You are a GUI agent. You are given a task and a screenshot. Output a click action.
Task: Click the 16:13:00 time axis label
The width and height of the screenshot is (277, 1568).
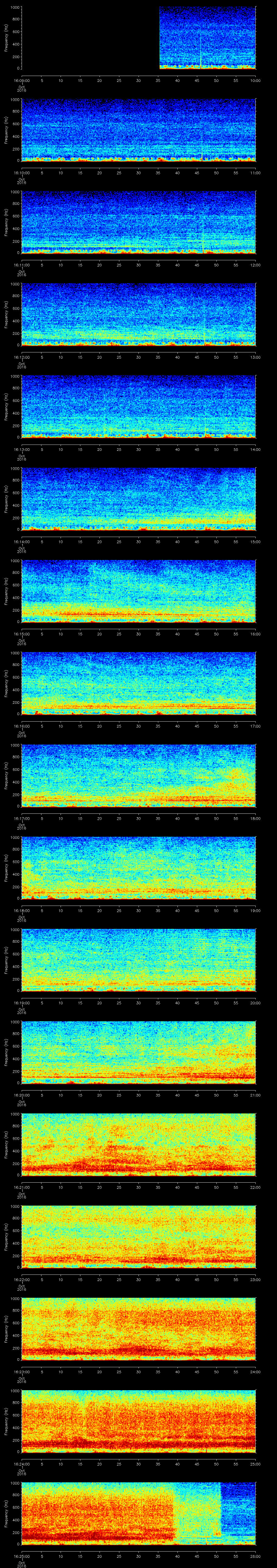[21, 449]
